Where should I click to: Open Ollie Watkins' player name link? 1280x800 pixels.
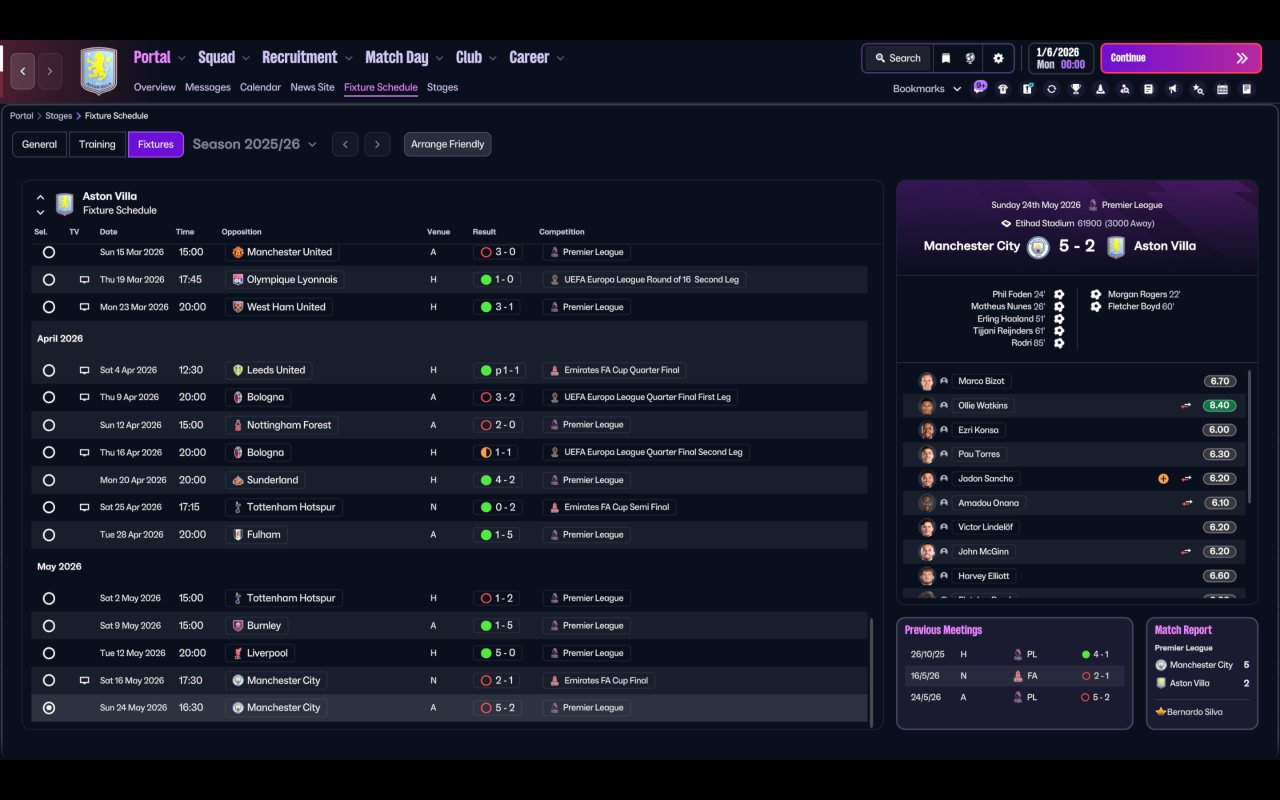click(983, 406)
